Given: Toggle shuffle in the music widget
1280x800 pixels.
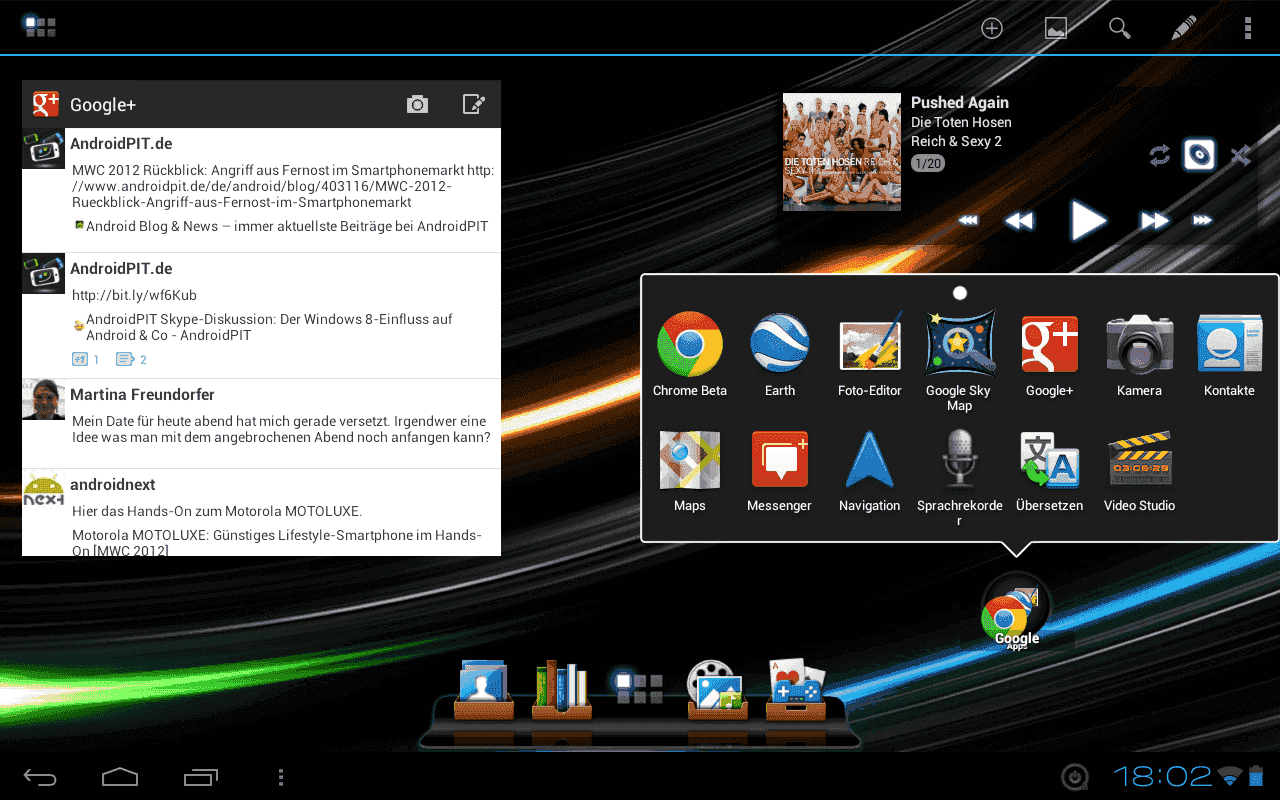Looking at the screenshot, I should (1241, 155).
